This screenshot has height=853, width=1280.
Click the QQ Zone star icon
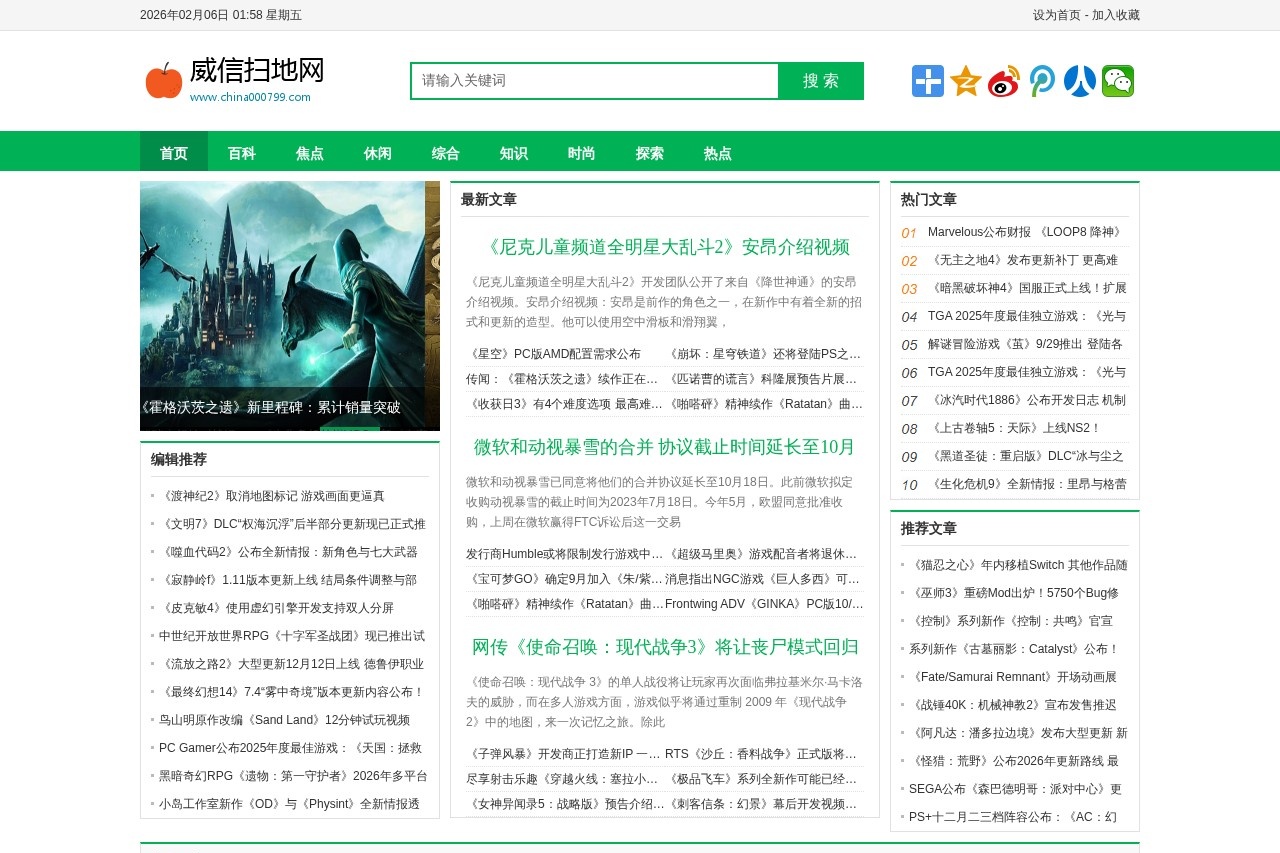click(966, 81)
